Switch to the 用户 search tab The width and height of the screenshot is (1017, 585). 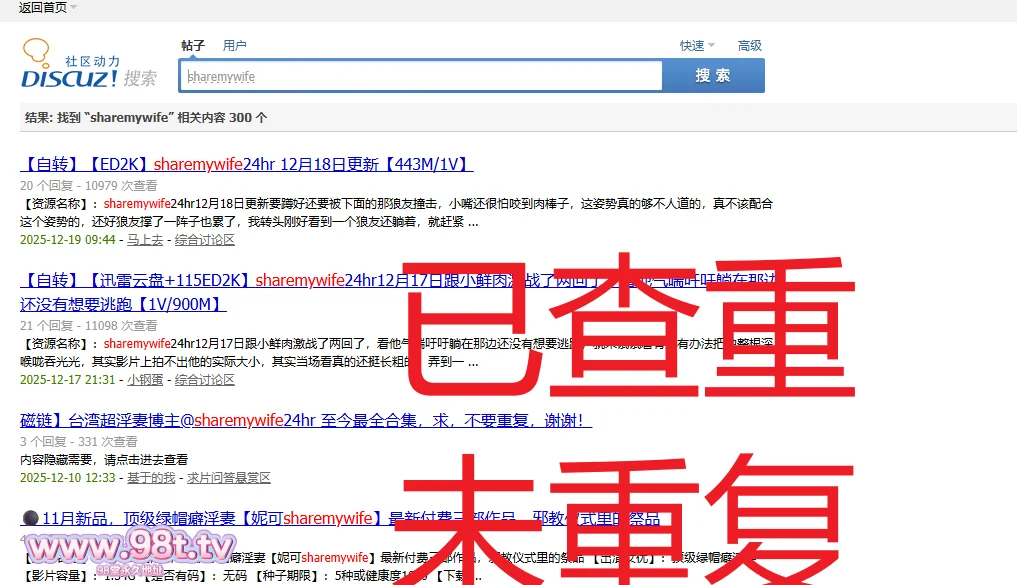pos(235,46)
